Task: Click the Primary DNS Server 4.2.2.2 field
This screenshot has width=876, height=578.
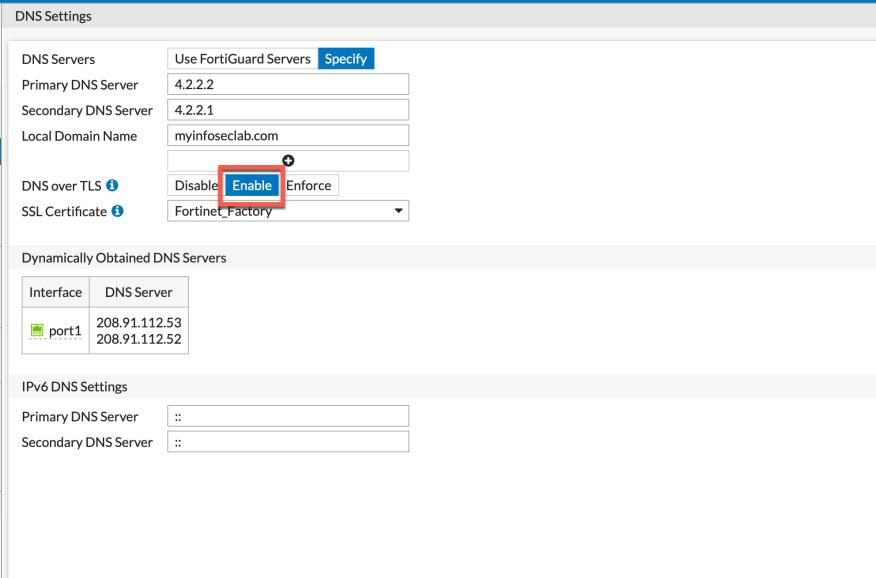Action: tap(288, 84)
